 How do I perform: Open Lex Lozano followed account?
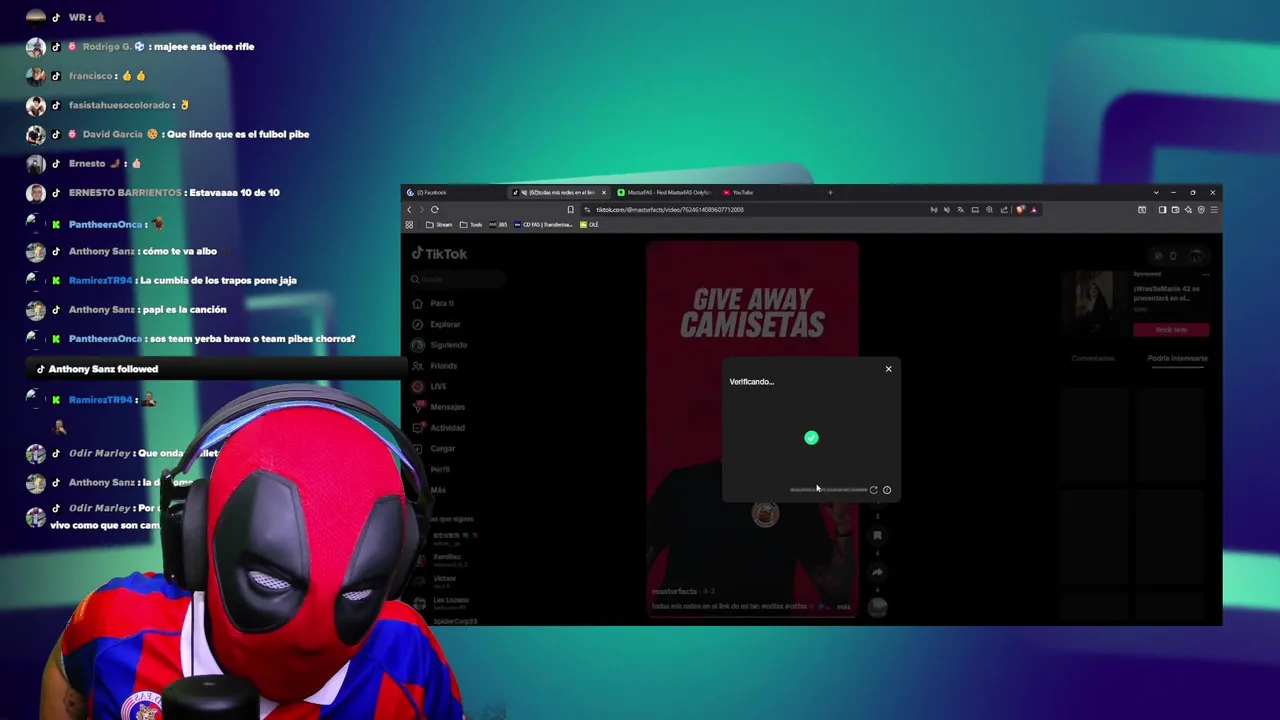(442, 603)
